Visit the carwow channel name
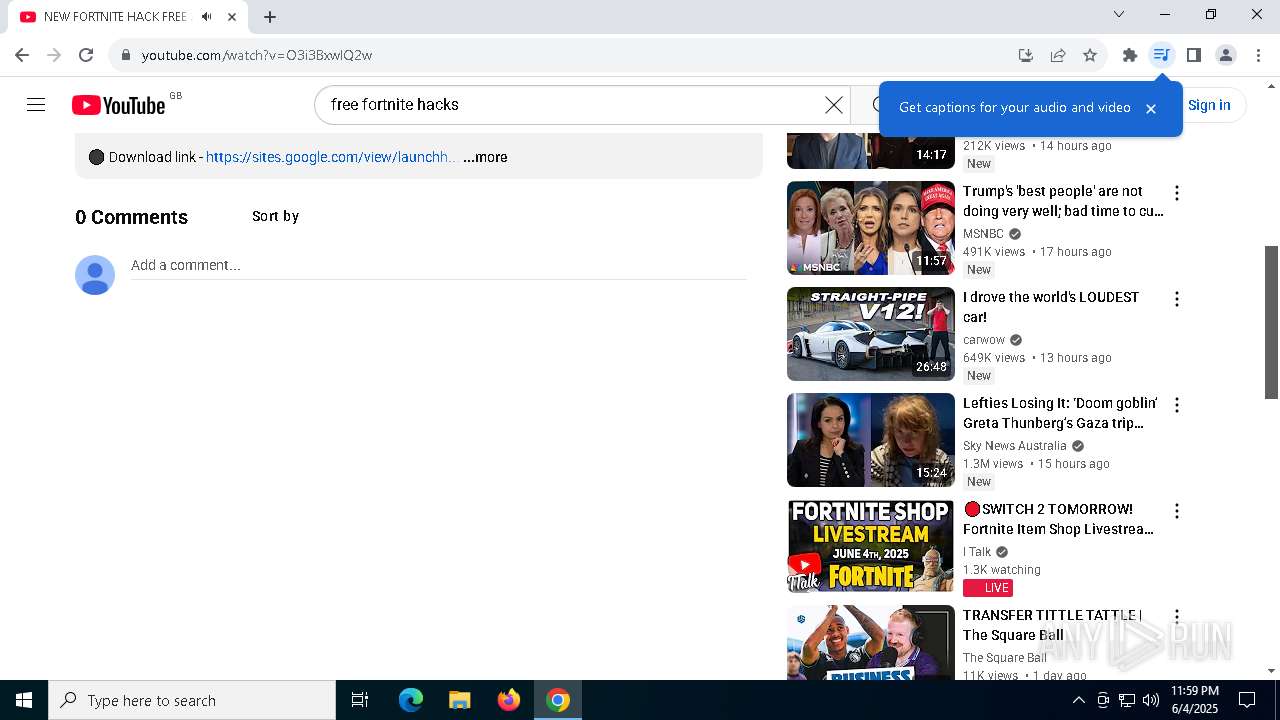Image resolution: width=1280 pixels, height=720 pixels. point(984,340)
